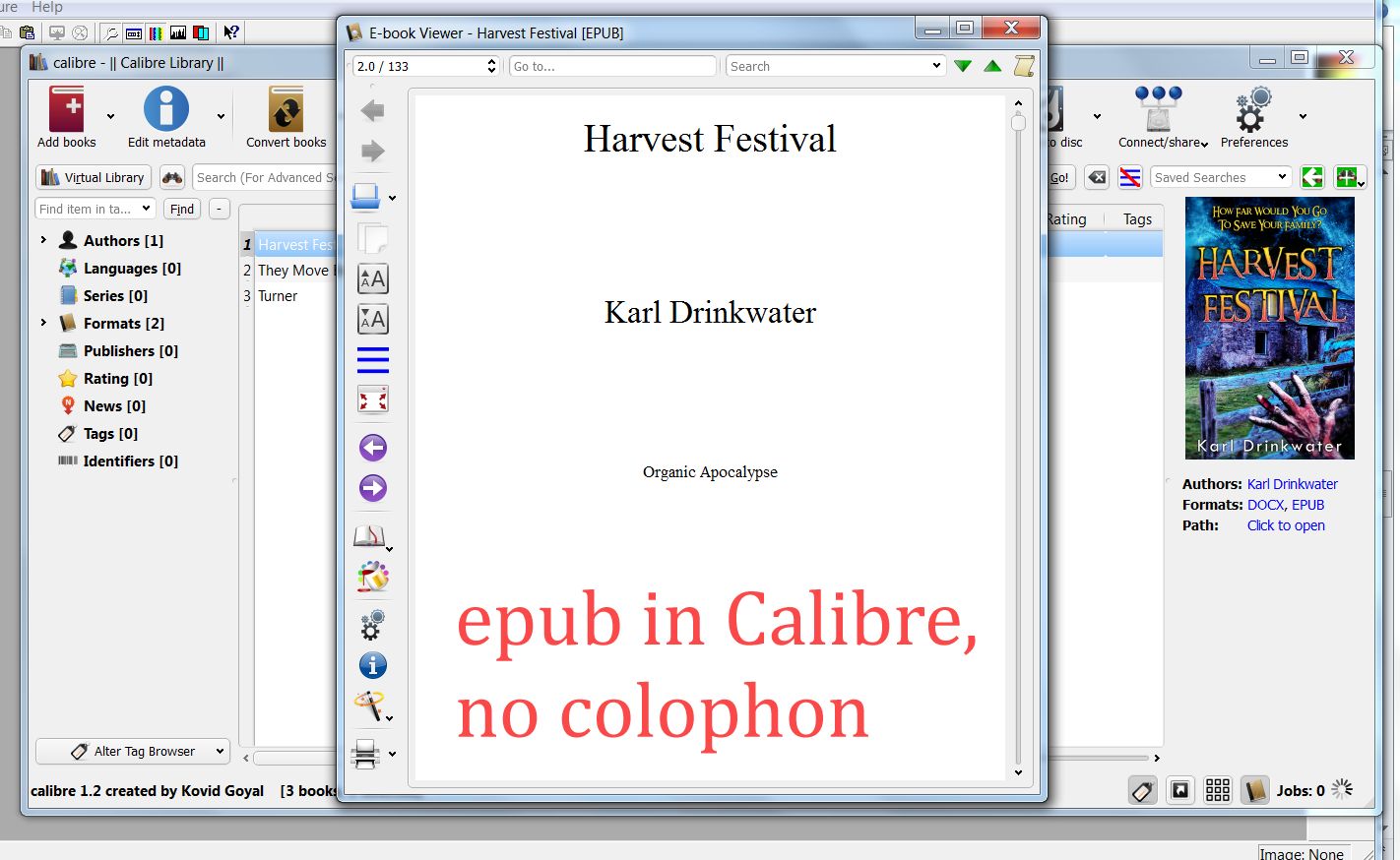Click the viewer reference mode scroll icon

coord(1024,66)
